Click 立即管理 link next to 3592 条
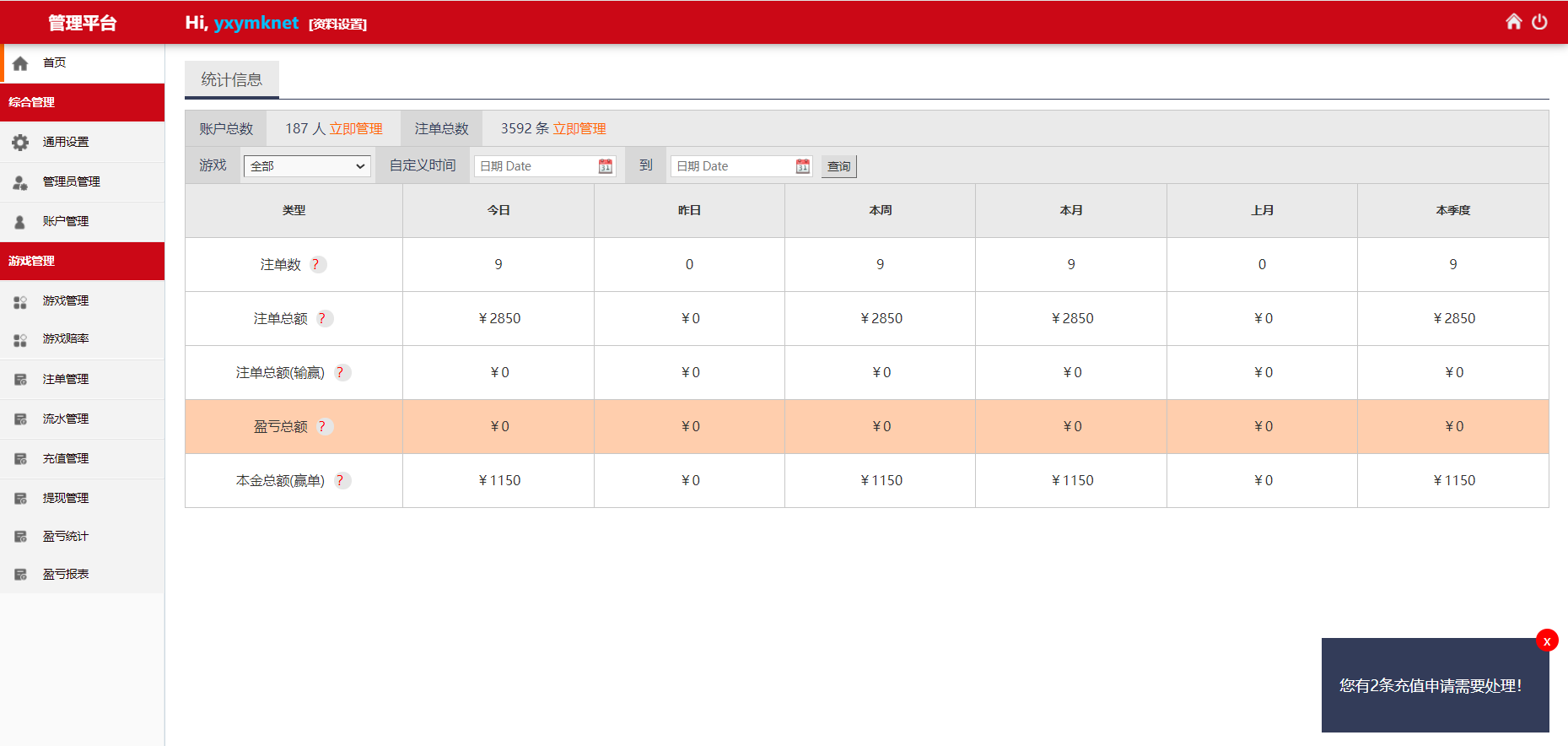 (579, 128)
